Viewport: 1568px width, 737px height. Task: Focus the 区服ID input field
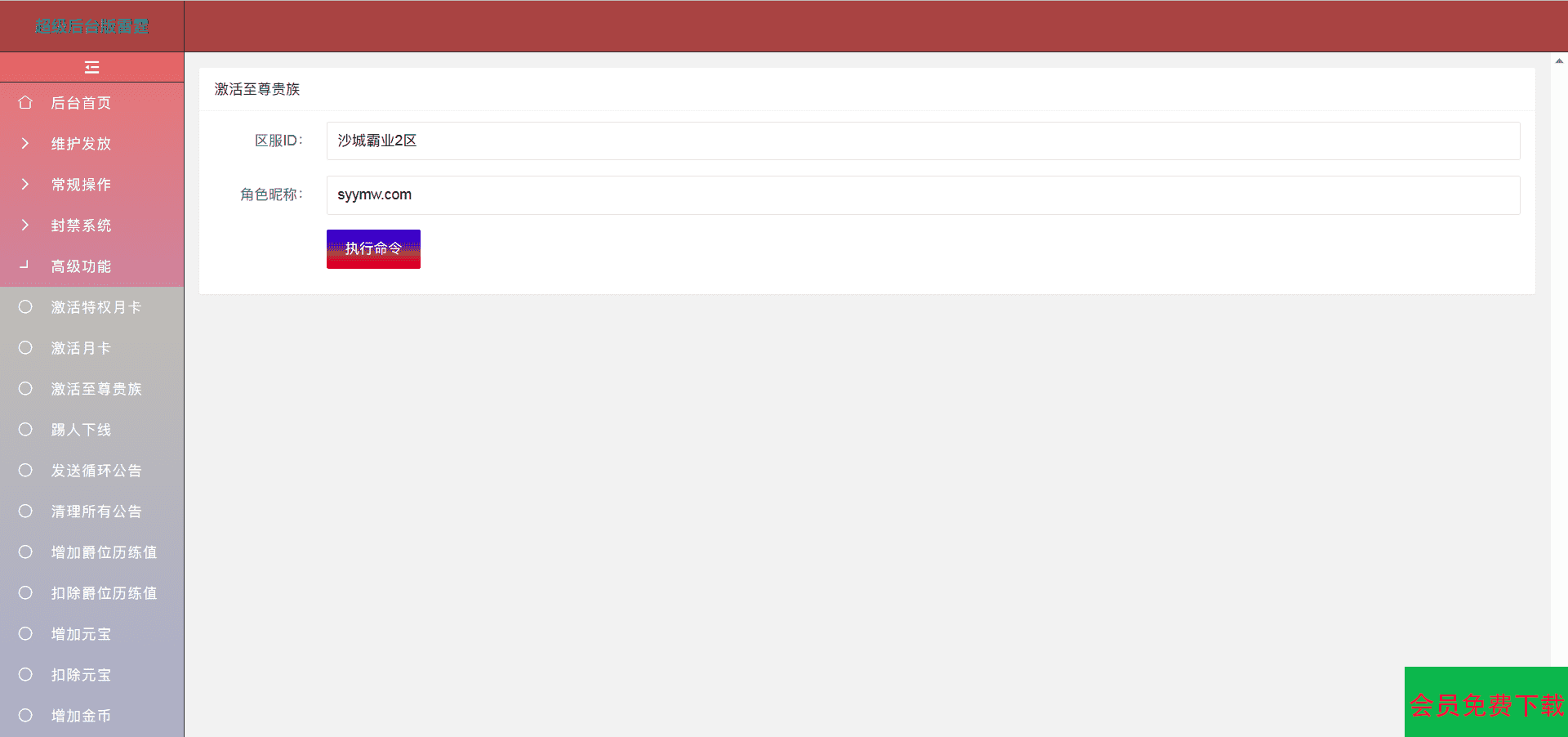tap(923, 141)
